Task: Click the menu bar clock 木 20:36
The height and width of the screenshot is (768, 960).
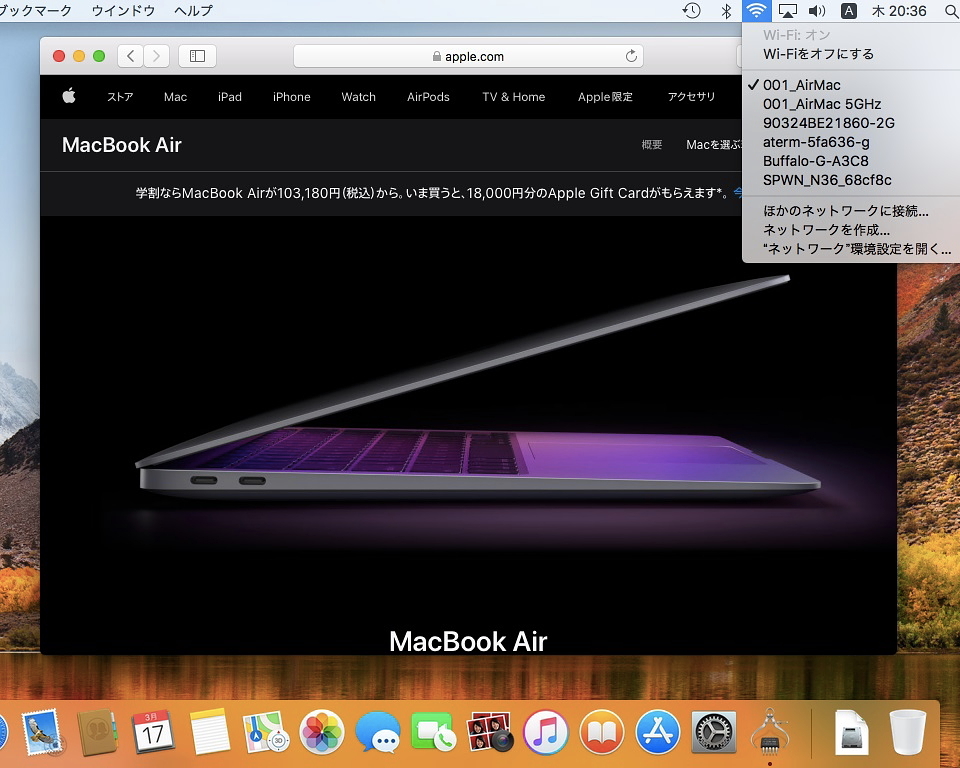Action: [899, 10]
